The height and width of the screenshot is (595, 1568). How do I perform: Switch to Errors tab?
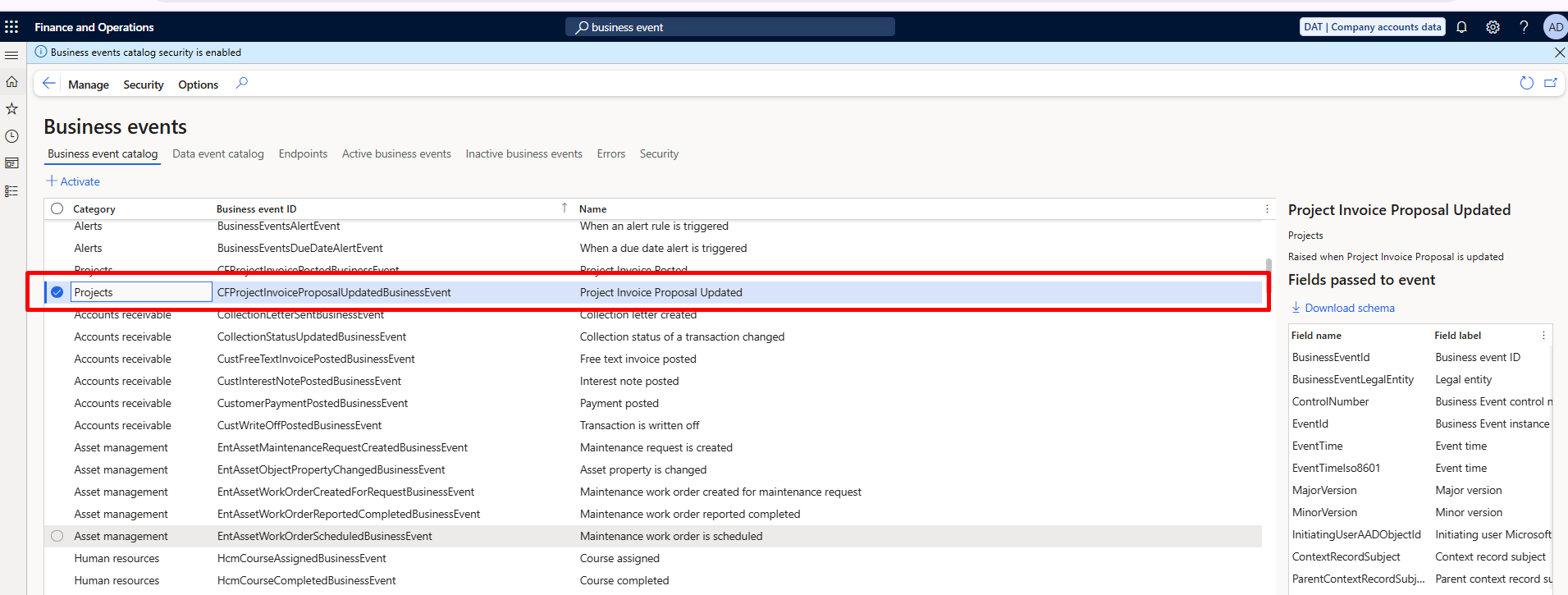click(x=611, y=153)
